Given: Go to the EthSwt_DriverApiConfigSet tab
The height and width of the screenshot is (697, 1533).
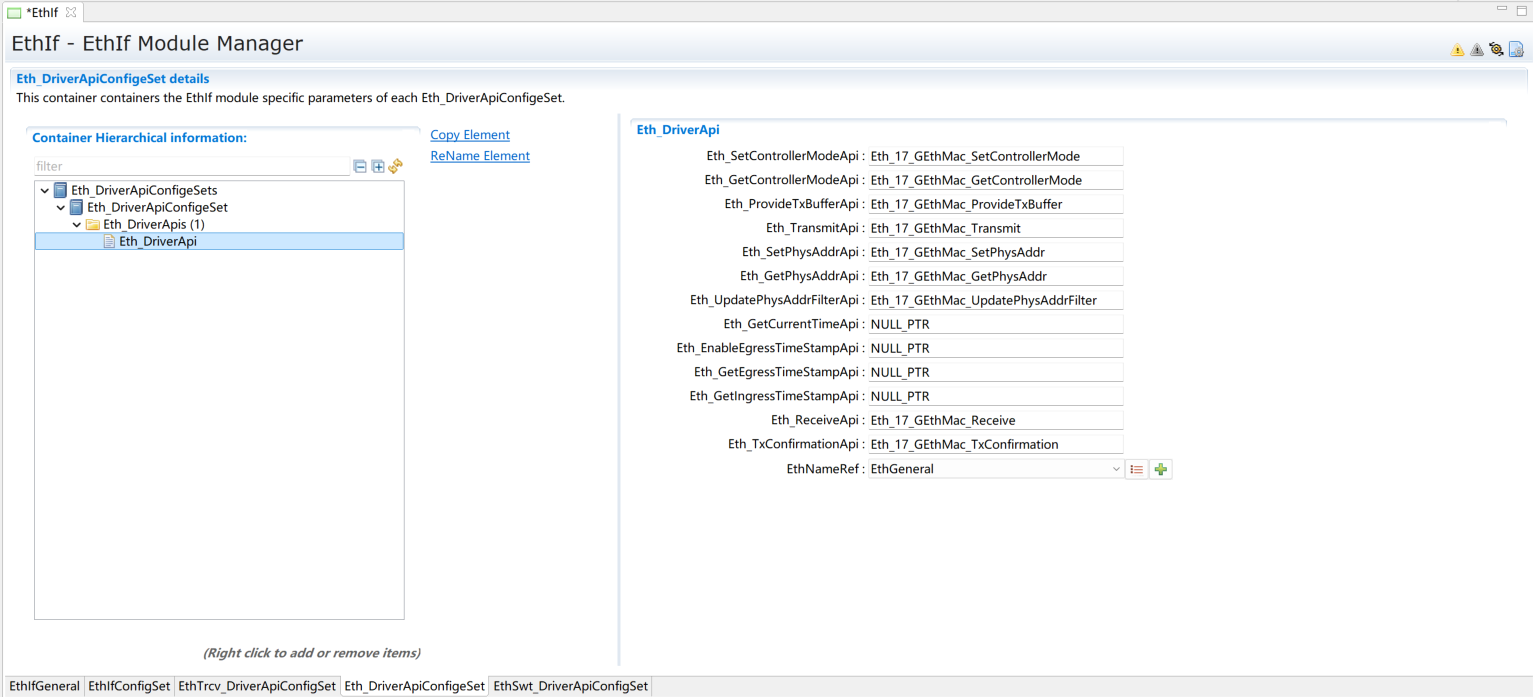Looking at the screenshot, I should [571, 686].
